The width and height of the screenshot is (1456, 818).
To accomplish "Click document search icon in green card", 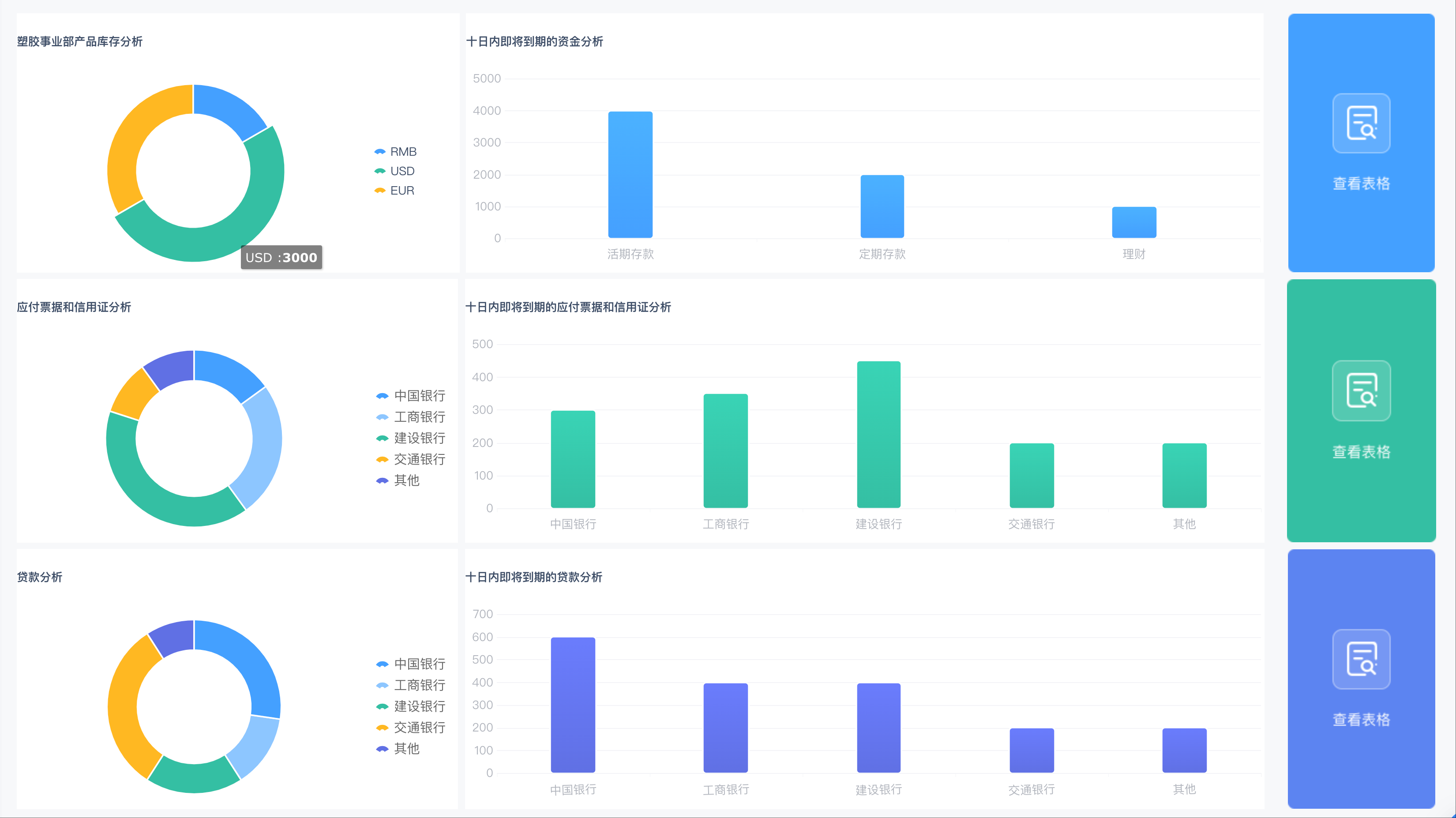I will click(1361, 390).
